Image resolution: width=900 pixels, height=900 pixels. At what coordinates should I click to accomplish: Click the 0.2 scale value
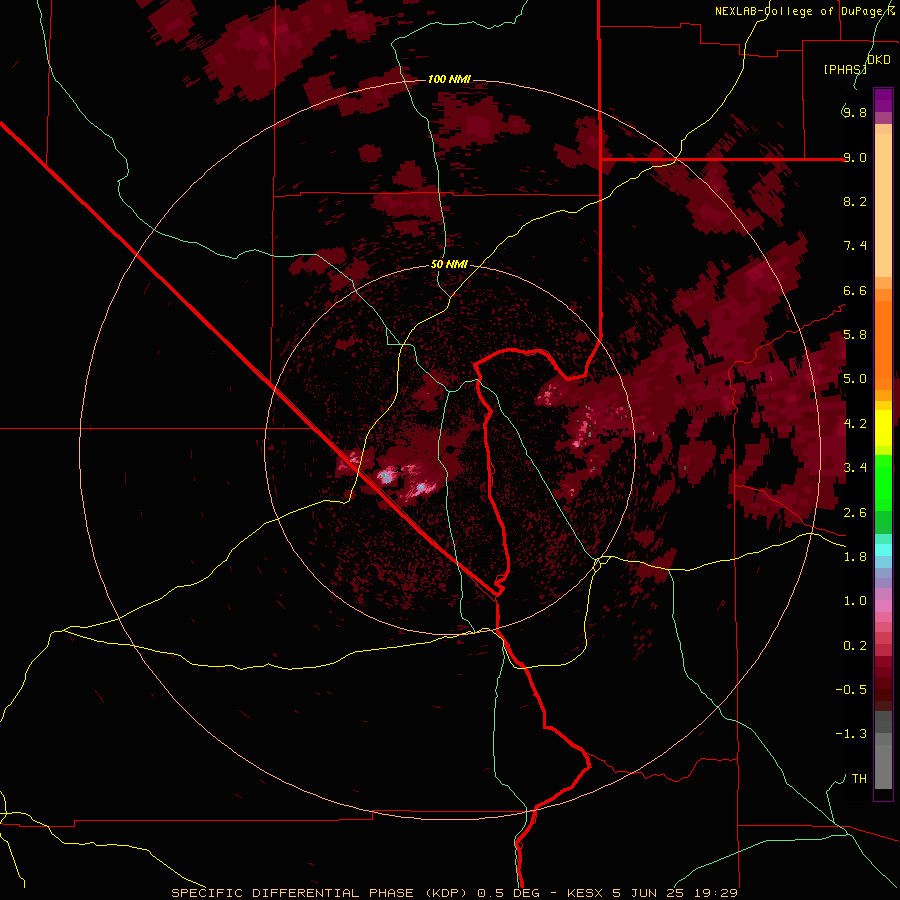pyautogui.click(x=855, y=646)
